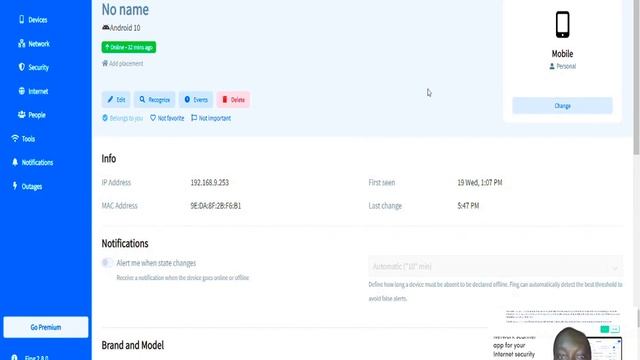Toggle the Belongs to you option
This screenshot has width=640, height=360.
[x=122, y=118]
